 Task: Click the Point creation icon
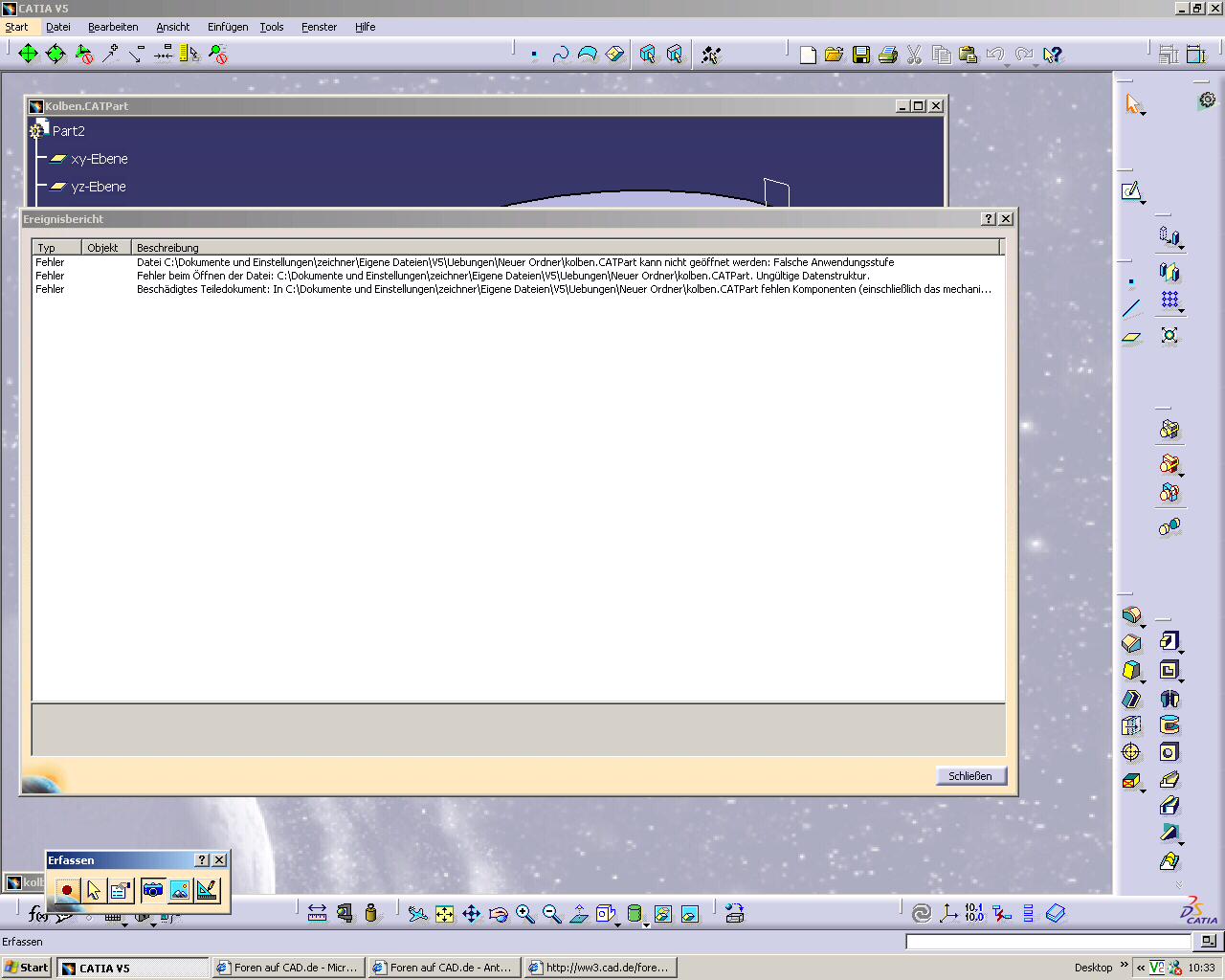1131,281
